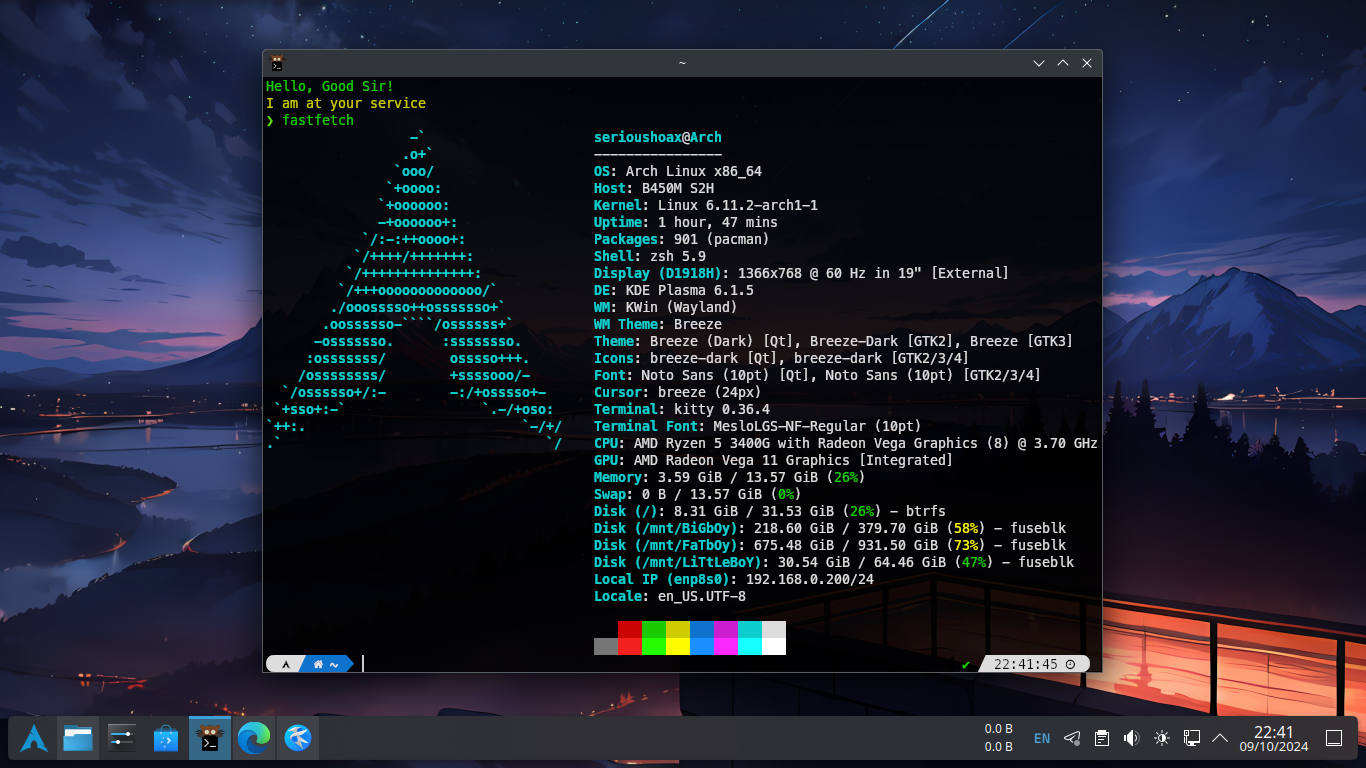Launch the Dolphin file manager from the taskbar
Image resolution: width=1366 pixels, height=768 pixels.
point(78,739)
